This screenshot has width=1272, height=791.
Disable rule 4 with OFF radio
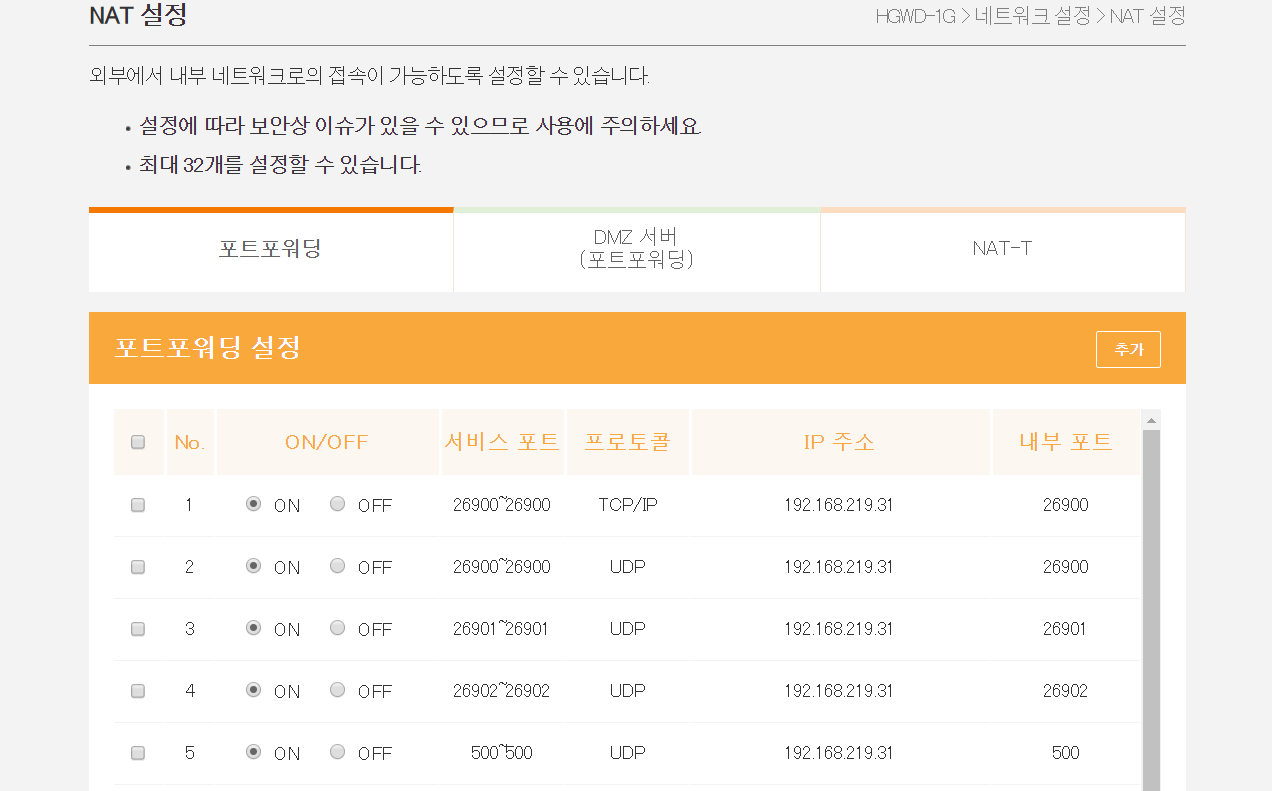click(338, 690)
